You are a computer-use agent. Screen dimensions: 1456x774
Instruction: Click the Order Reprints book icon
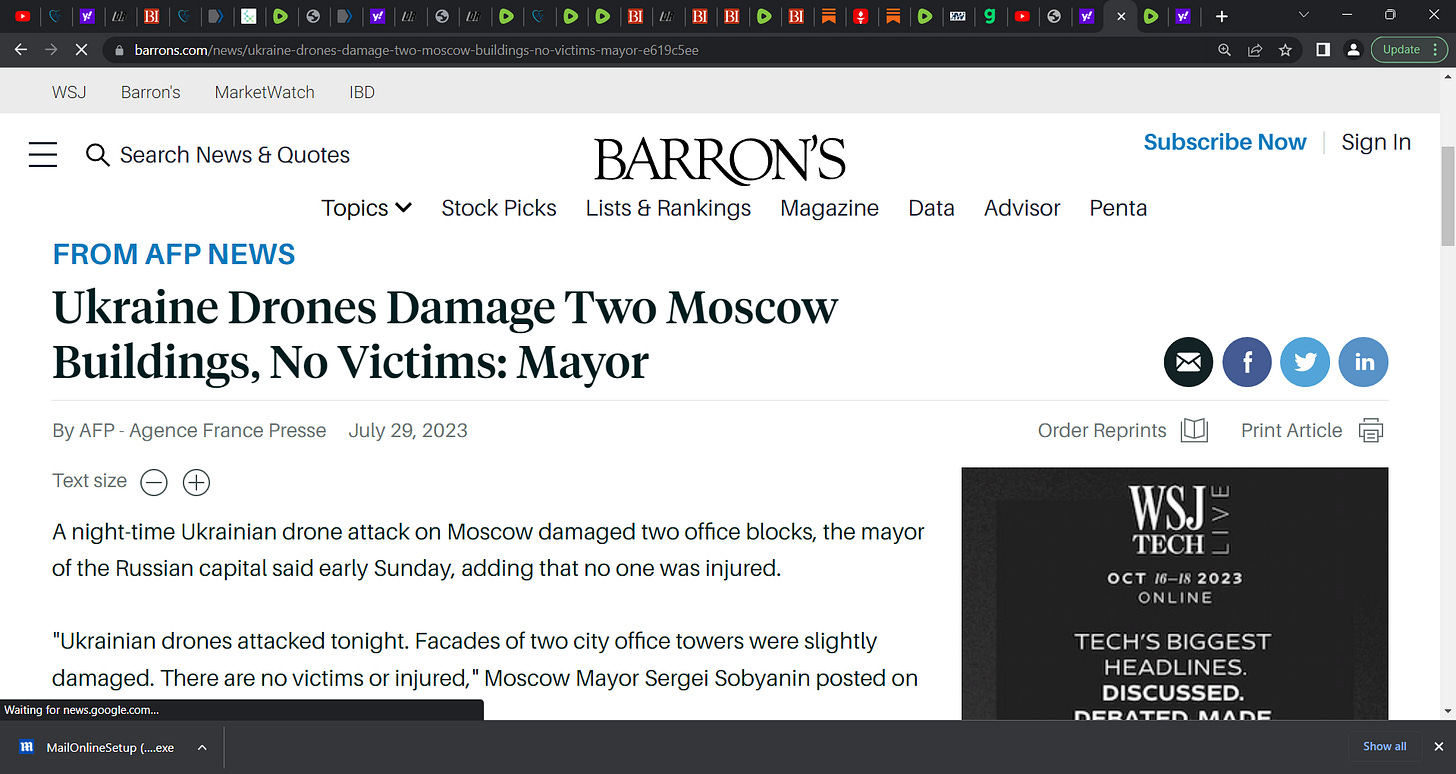point(1195,431)
